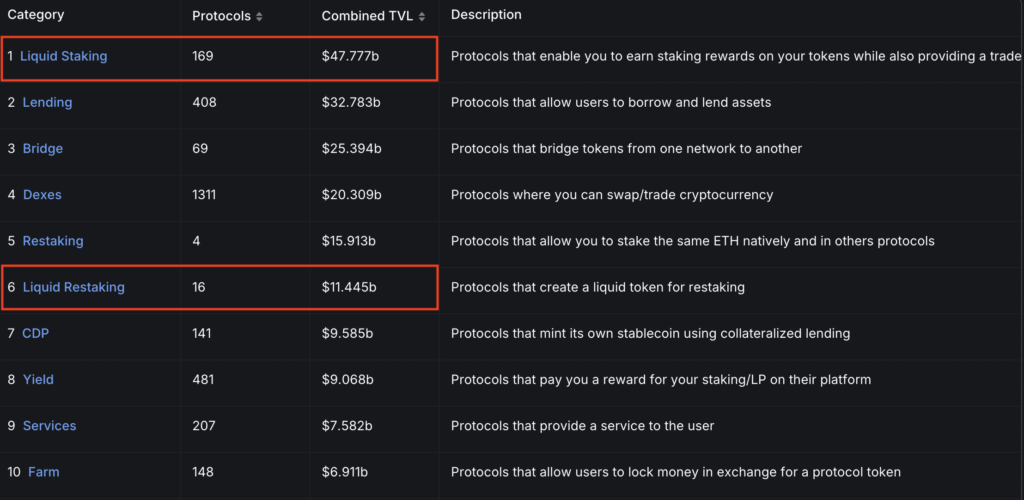1024x500 pixels.
Task: Select the $47.777b TVL cell
Action: tap(350, 57)
